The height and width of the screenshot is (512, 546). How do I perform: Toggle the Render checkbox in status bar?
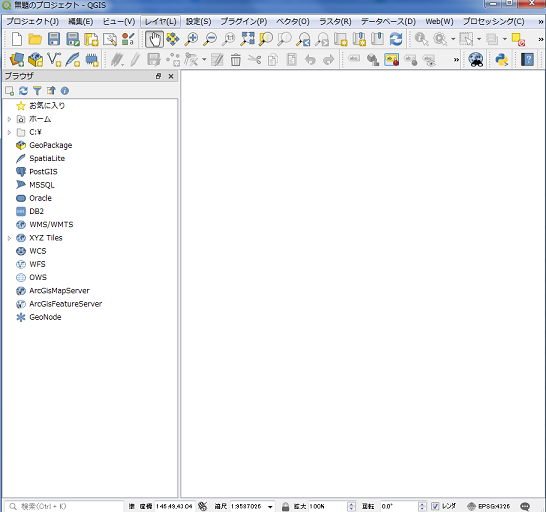pos(435,506)
